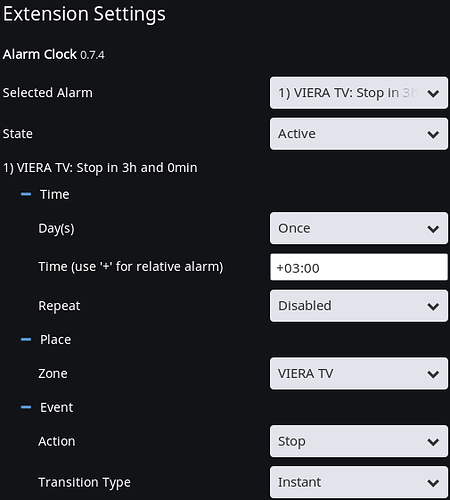450x500 pixels.
Task: Click the time input field +03:00
Action: coord(359,267)
